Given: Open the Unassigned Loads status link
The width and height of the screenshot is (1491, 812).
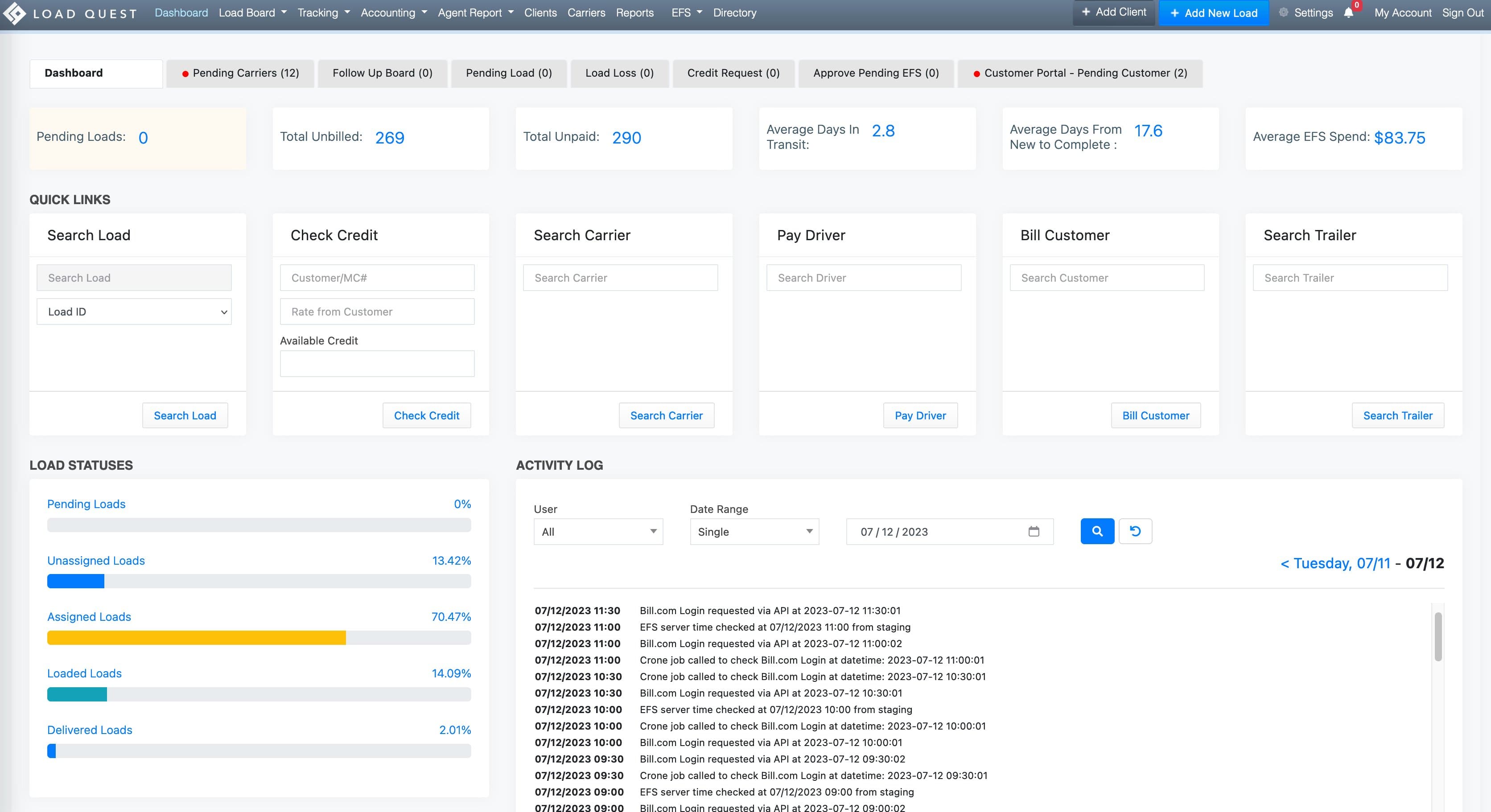Looking at the screenshot, I should click(x=96, y=560).
